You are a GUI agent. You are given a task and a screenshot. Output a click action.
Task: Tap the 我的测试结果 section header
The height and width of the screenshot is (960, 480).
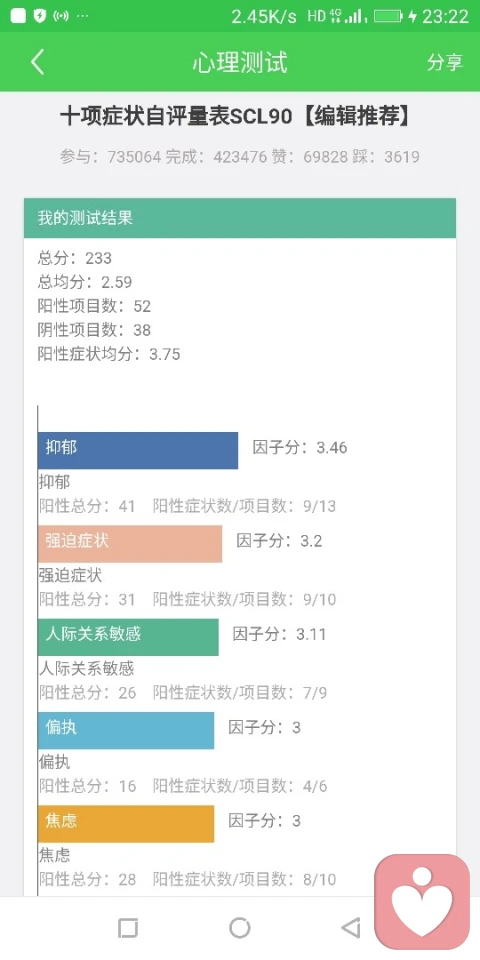point(240,218)
